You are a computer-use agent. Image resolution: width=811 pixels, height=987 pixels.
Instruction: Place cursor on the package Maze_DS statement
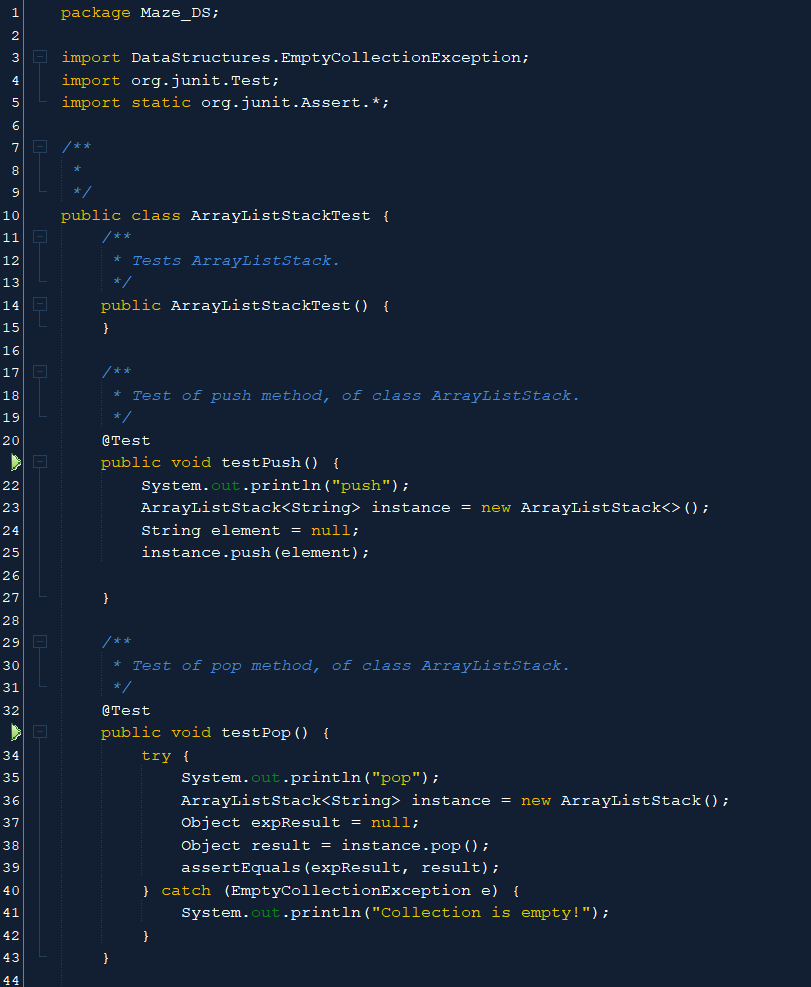pyautogui.click(x=140, y=12)
